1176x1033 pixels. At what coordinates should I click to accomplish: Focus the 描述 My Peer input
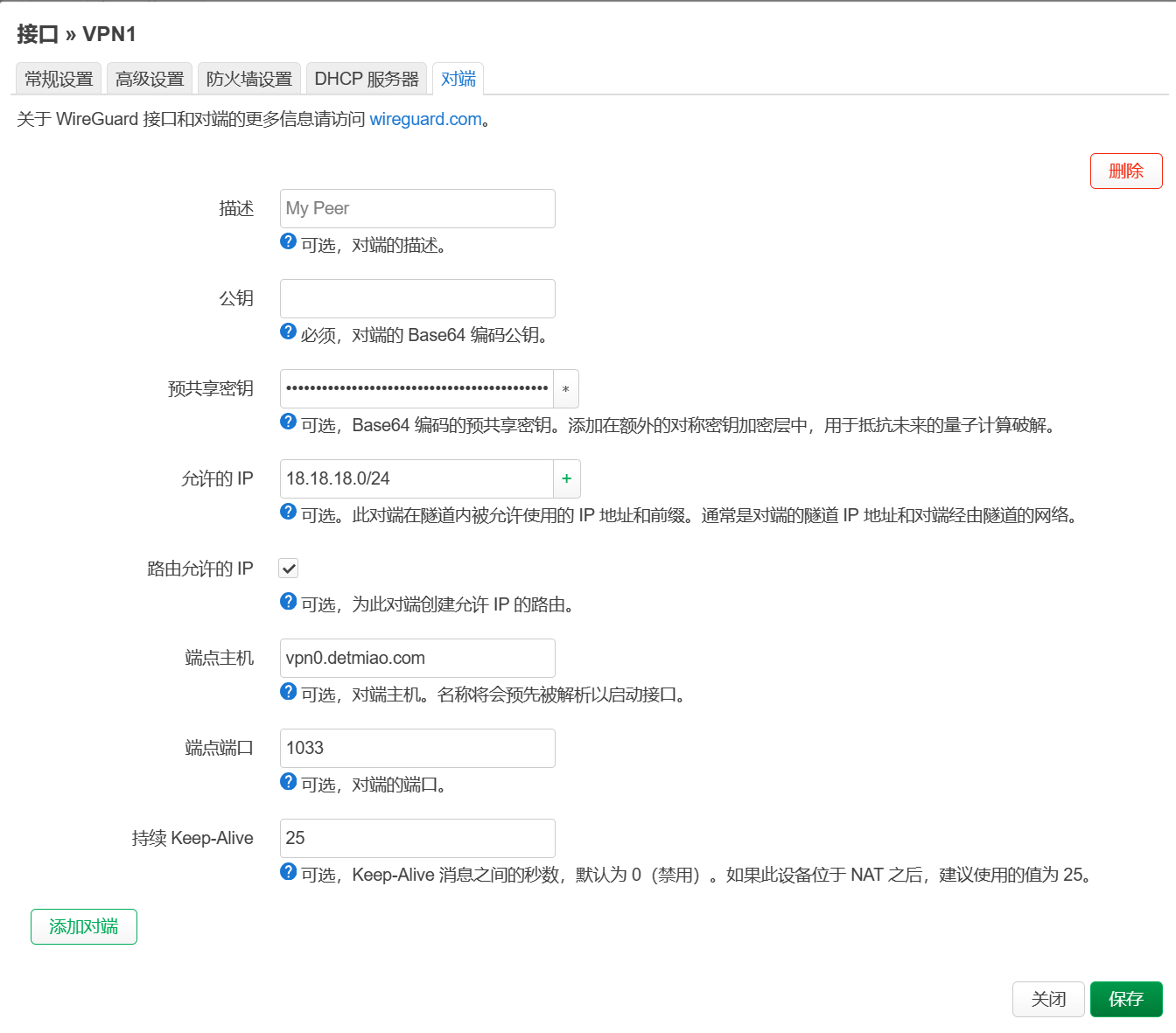pyautogui.click(x=417, y=209)
